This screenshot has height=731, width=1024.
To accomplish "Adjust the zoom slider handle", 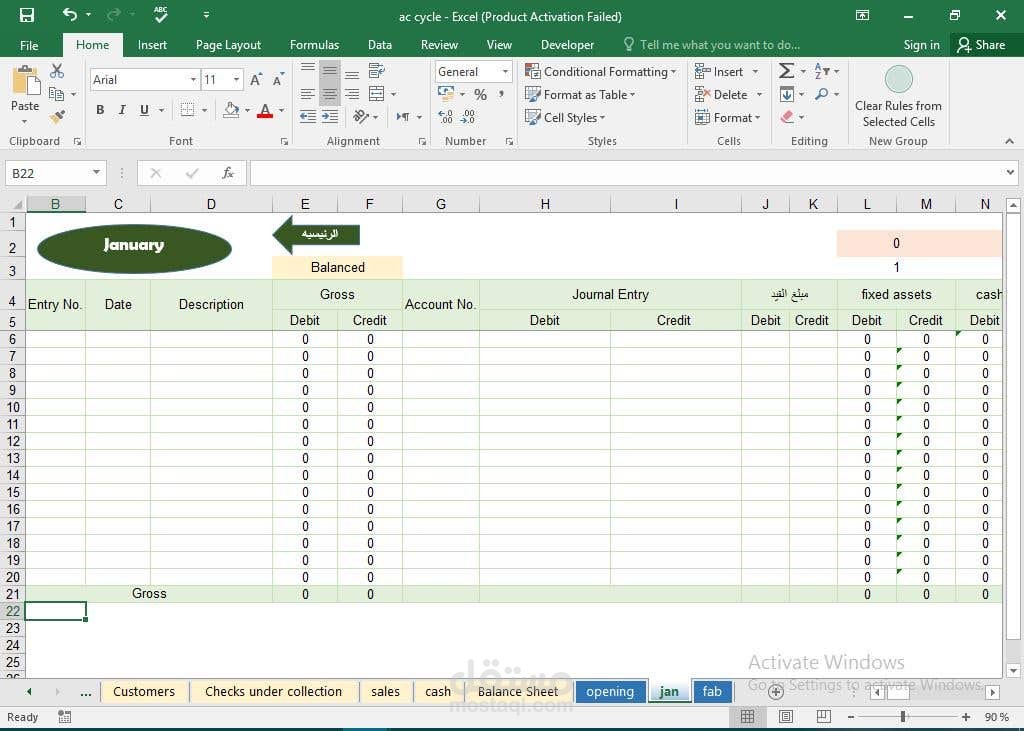I will point(903,717).
